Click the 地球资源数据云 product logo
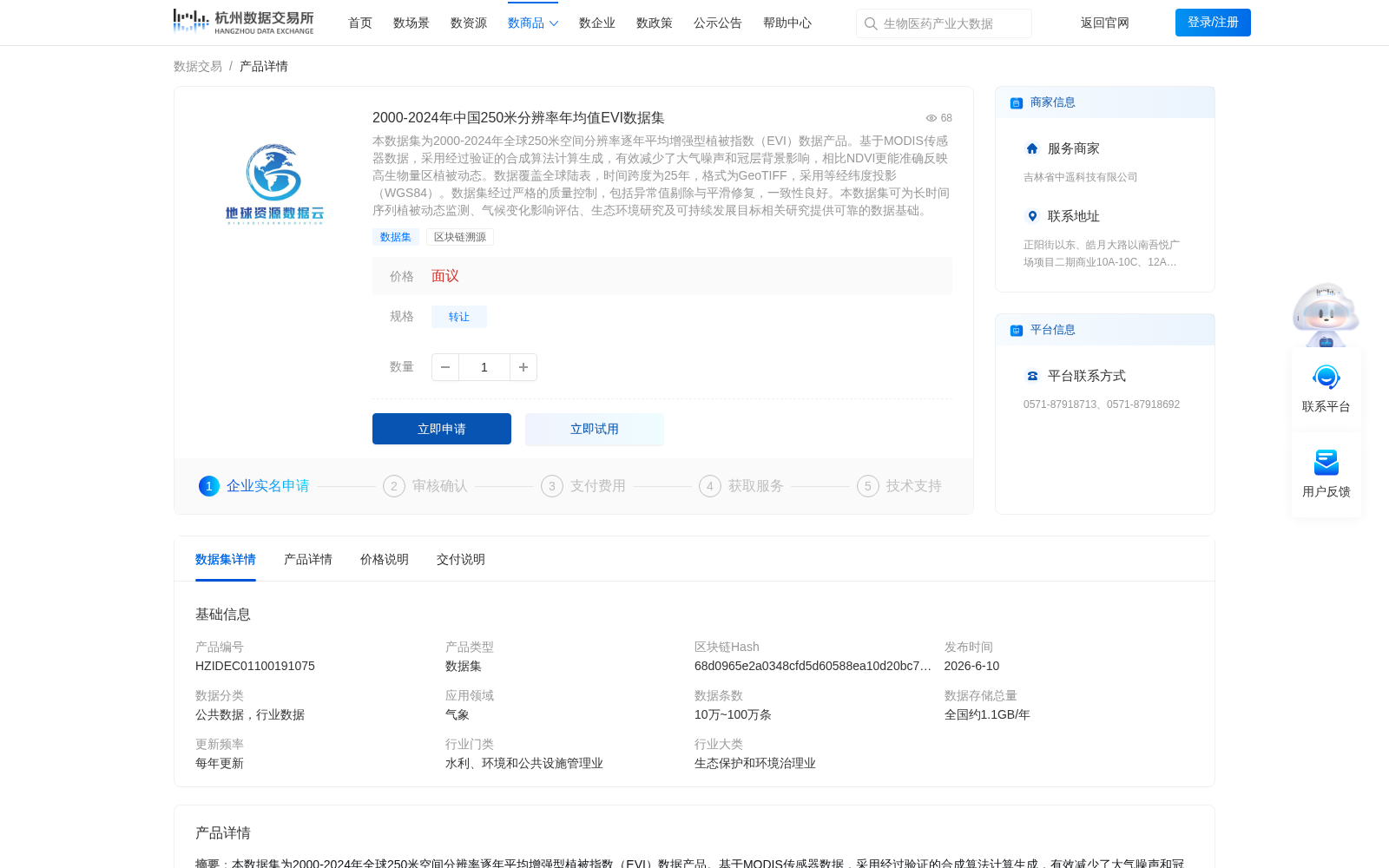Viewport: 1389px width, 868px height. tap(274, 184)
